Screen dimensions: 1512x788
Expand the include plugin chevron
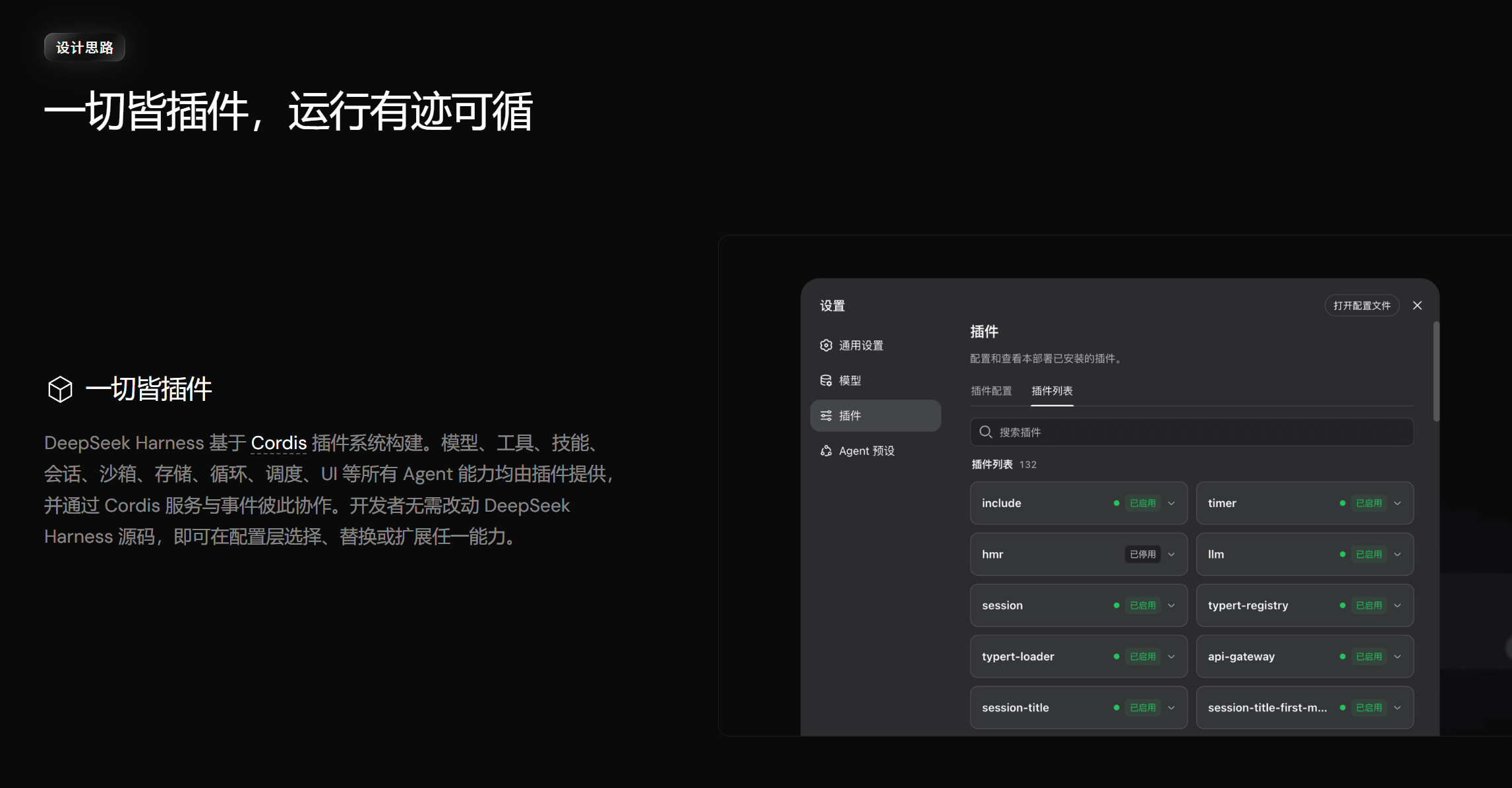(1171, 503)
